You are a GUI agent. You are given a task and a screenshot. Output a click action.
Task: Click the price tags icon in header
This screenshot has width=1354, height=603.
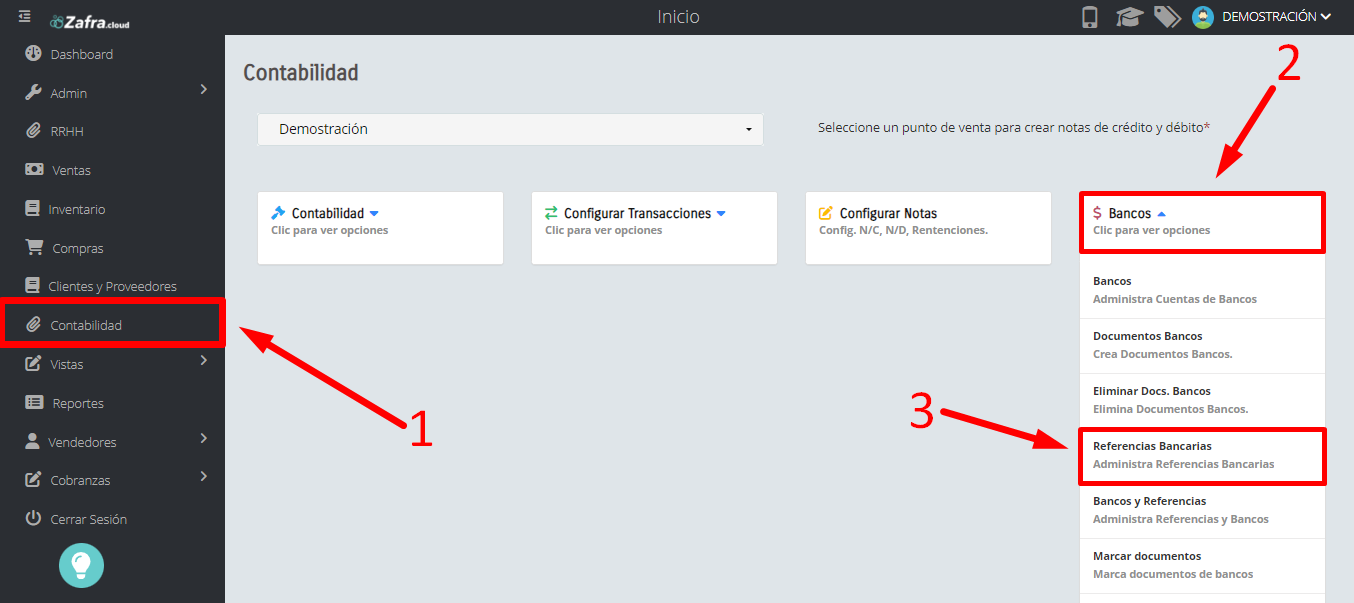pyautogui.click(x=1167, y=17)
